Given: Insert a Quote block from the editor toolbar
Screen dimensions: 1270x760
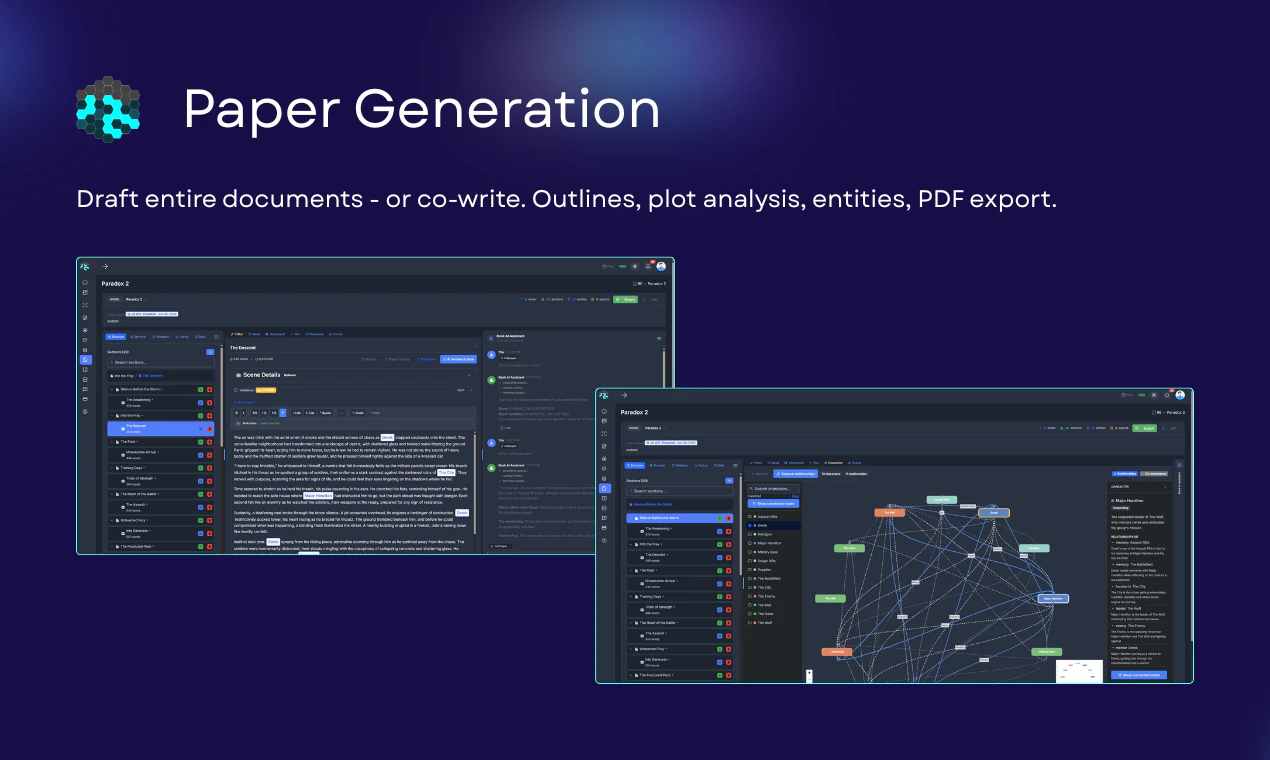Looking at the screenshot, I should pyautogui.click(x=325, y=413).
